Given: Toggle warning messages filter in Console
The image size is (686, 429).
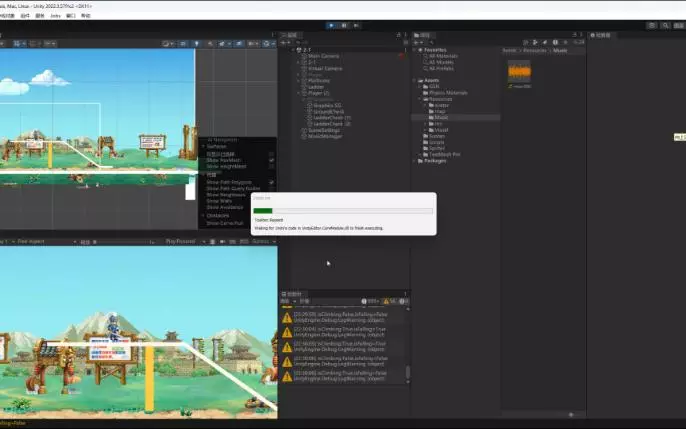Looking at the screenshot, I should 390,301.
